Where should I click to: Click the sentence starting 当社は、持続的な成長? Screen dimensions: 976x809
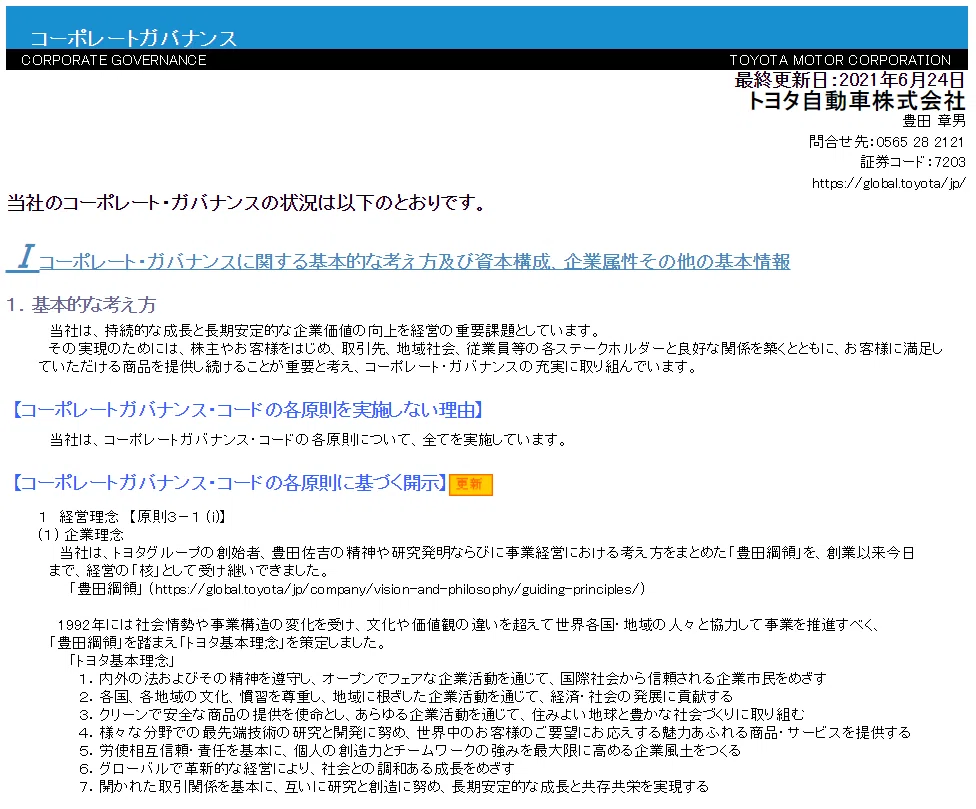click(x=326, y=330)
